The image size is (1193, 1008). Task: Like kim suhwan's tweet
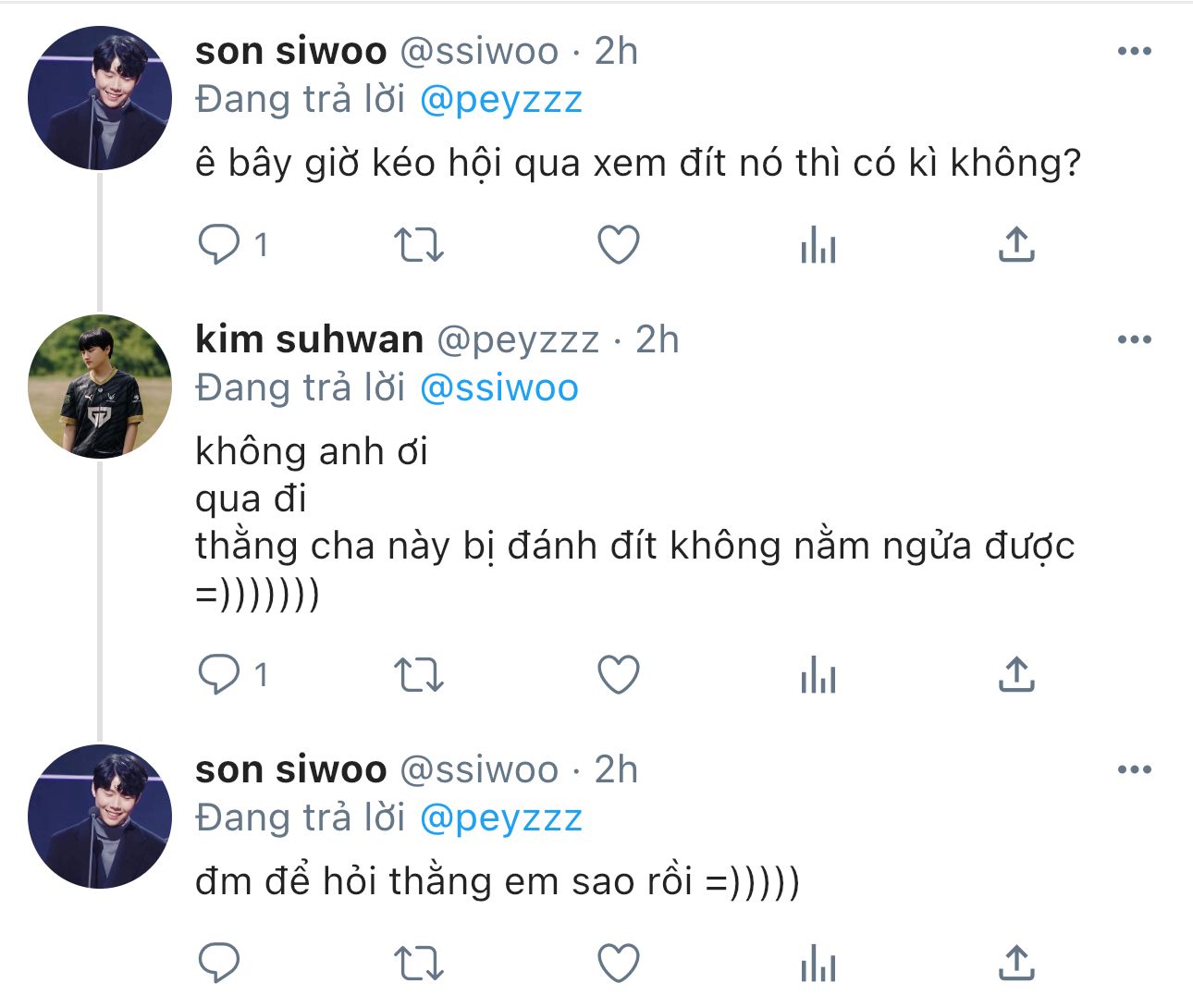click(619, 674)
